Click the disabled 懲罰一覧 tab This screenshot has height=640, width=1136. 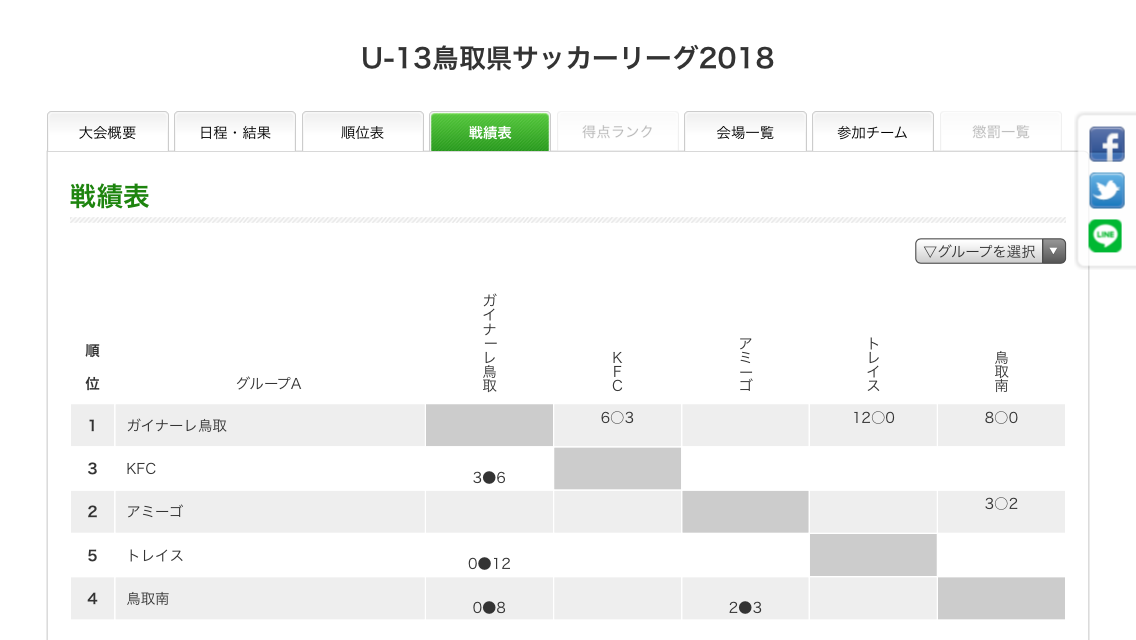coord(1000,132)
